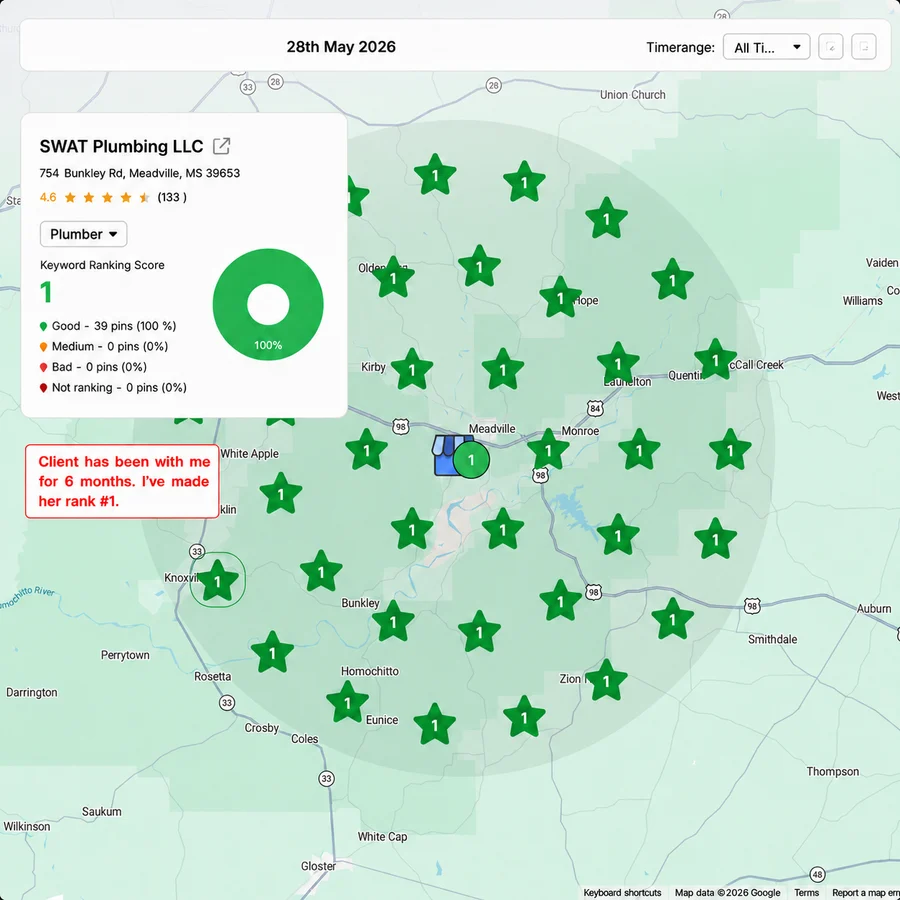Click the faded page icon right of Timerange dropdown
This screenshot has height=900, width=900.
point(831,47)
